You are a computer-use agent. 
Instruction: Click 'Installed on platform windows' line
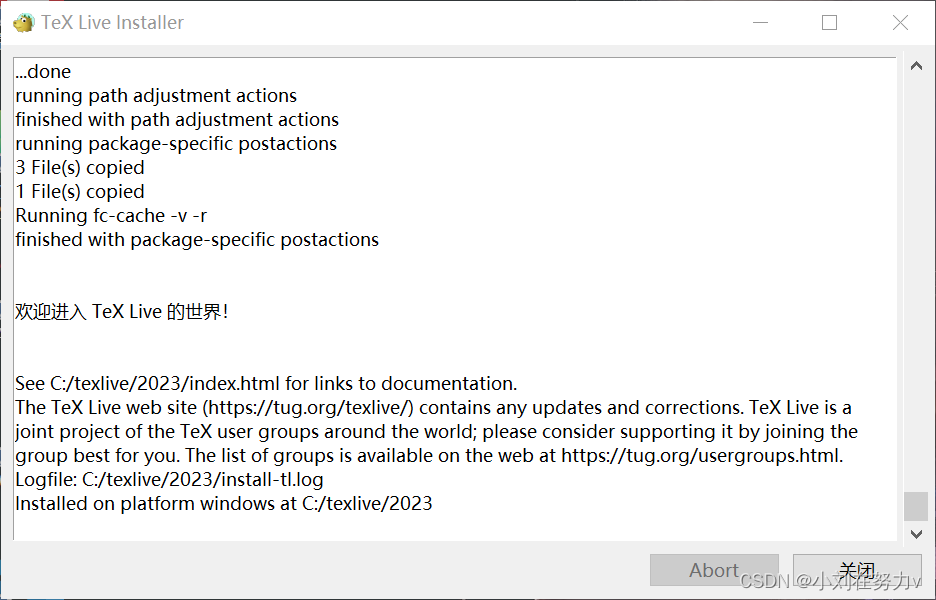[x=223, y=503]
